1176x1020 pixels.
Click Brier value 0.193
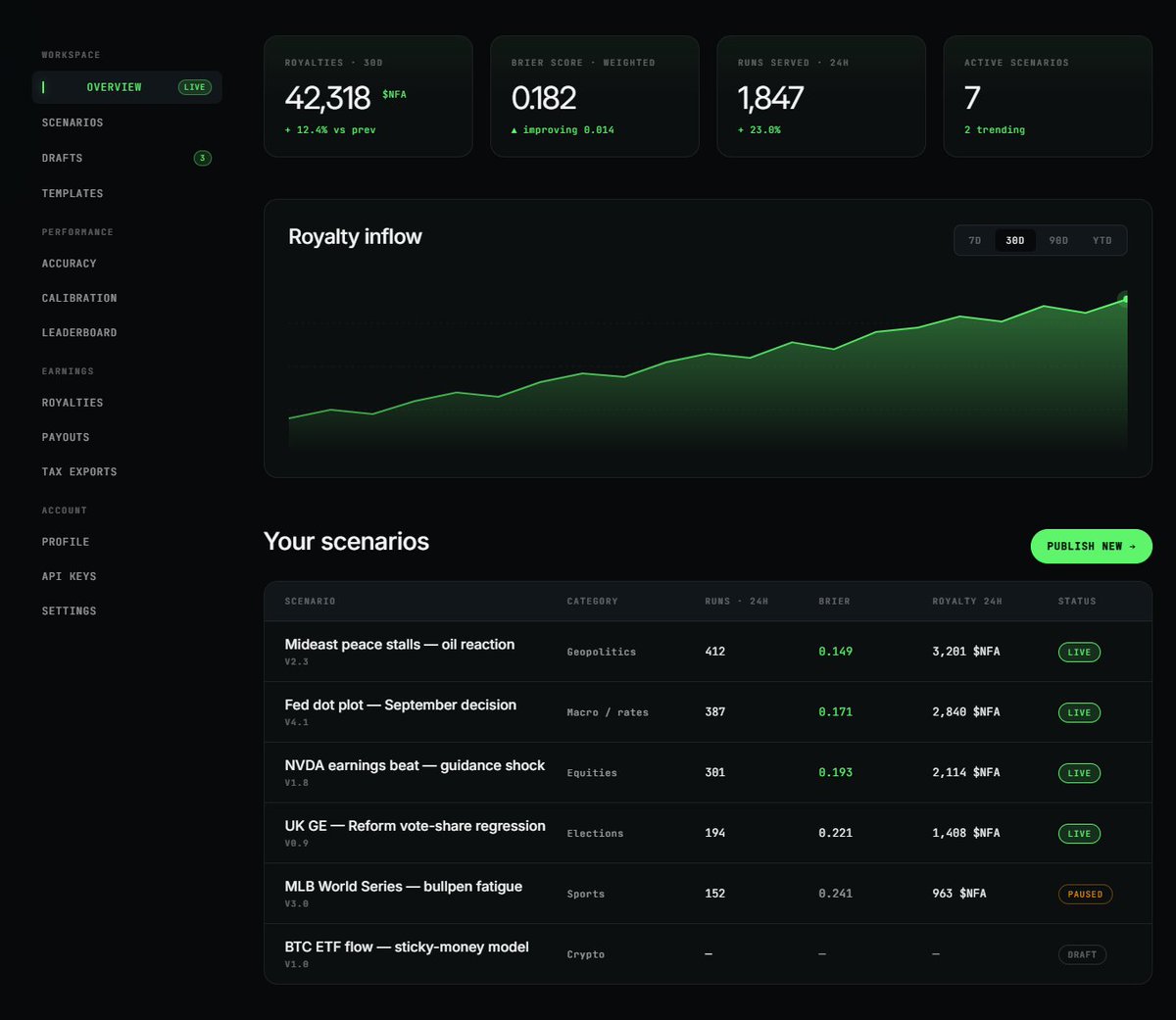[x=836, y=773]
